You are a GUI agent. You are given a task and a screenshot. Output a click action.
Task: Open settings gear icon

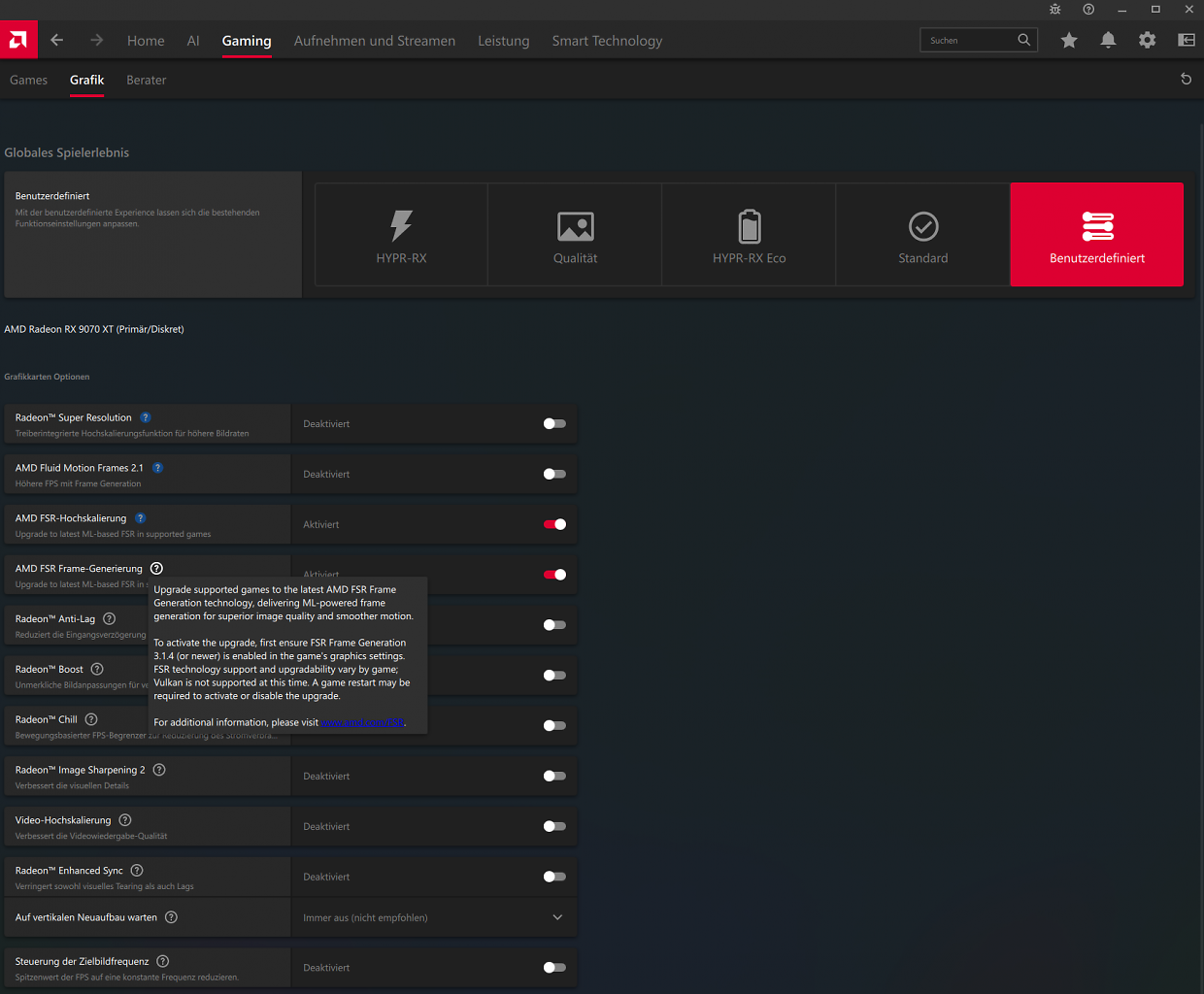tap(1148, 40)
